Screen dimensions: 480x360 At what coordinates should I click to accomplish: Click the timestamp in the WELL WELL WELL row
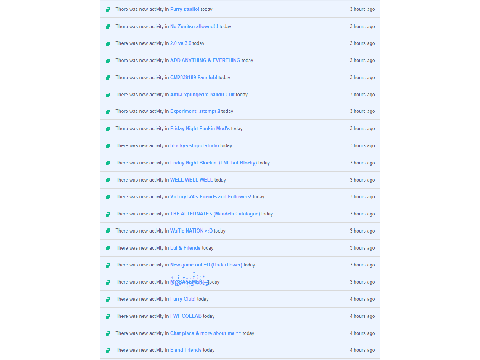click(362, 180)
